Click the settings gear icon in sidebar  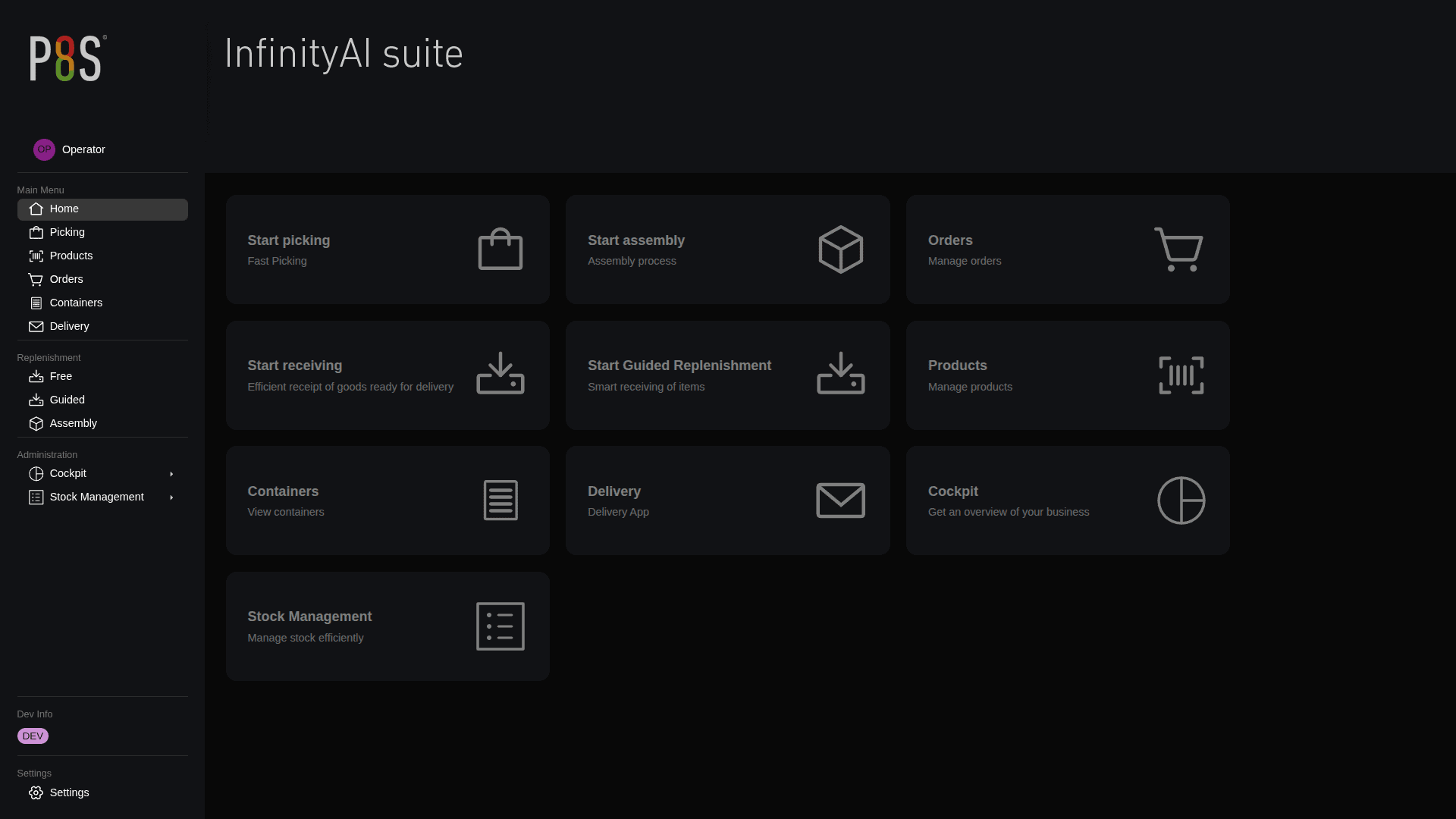36,792
